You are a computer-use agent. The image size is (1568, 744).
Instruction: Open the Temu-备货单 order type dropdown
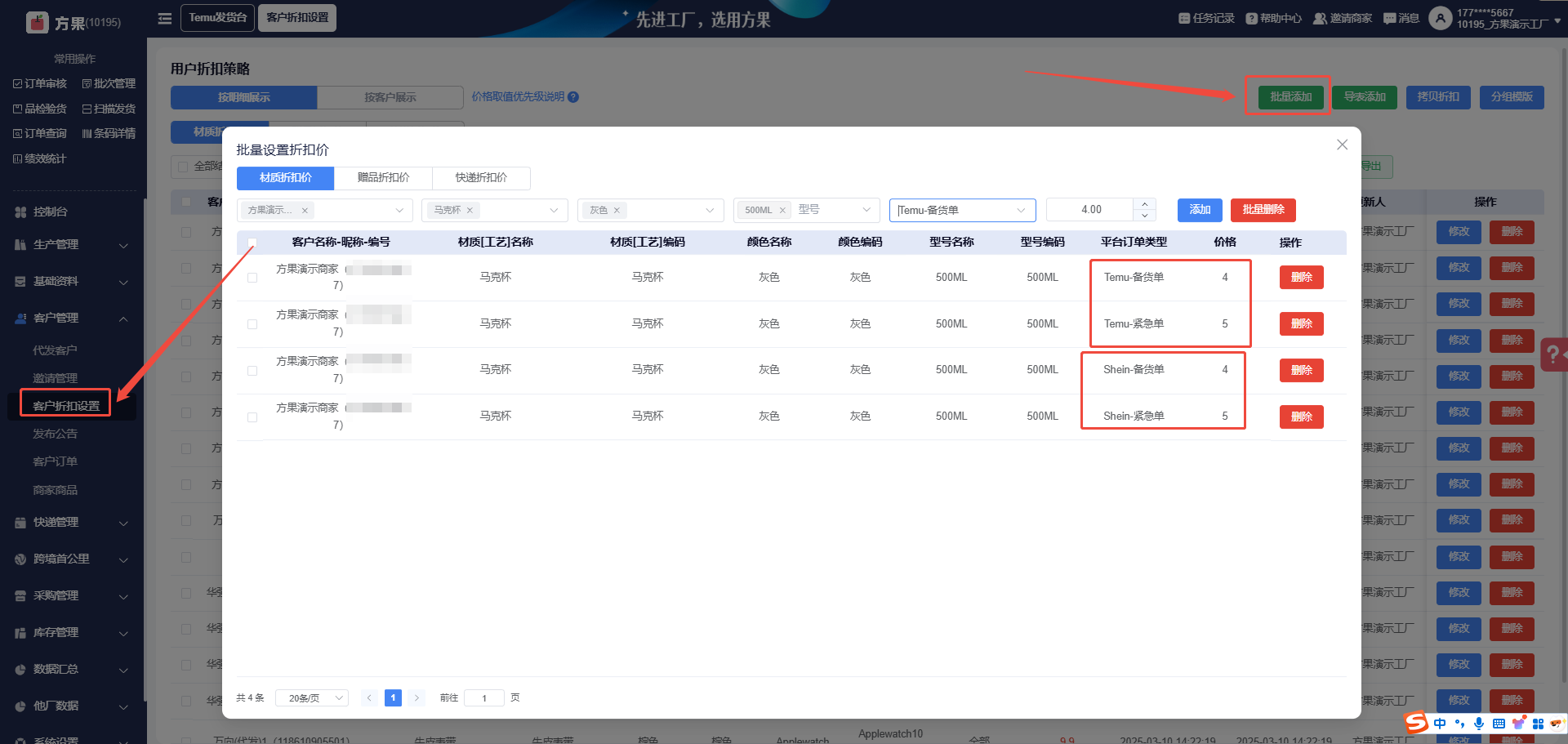(962, 211)
